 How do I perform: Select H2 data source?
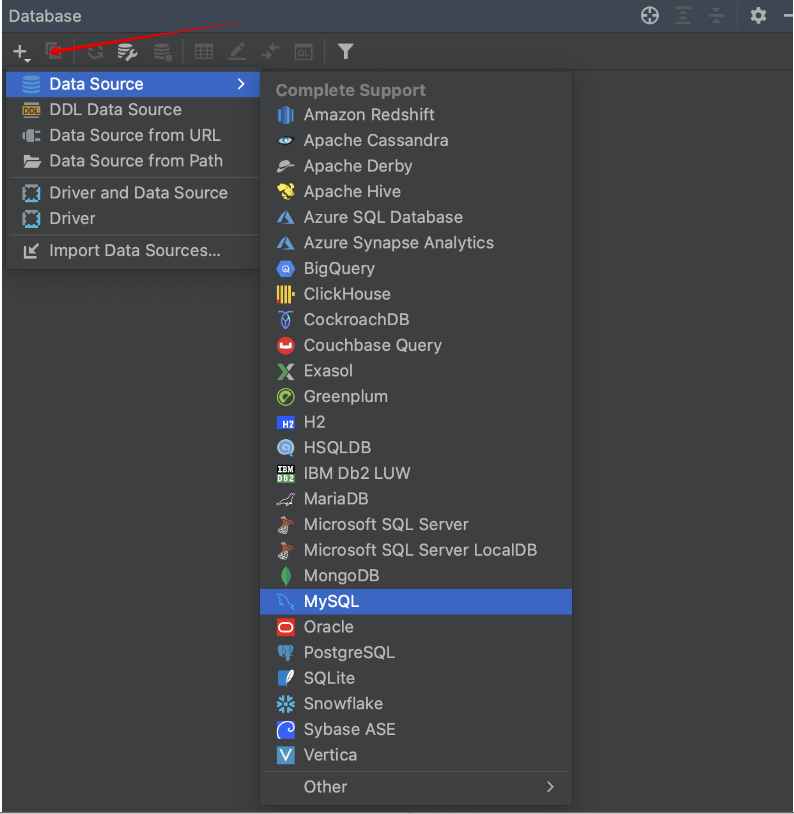[416, 422]
